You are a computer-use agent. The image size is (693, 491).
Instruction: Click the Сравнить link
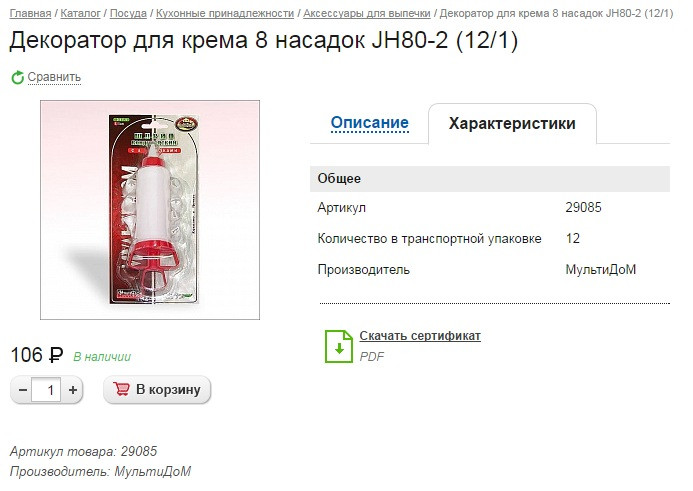coord(54,77)
